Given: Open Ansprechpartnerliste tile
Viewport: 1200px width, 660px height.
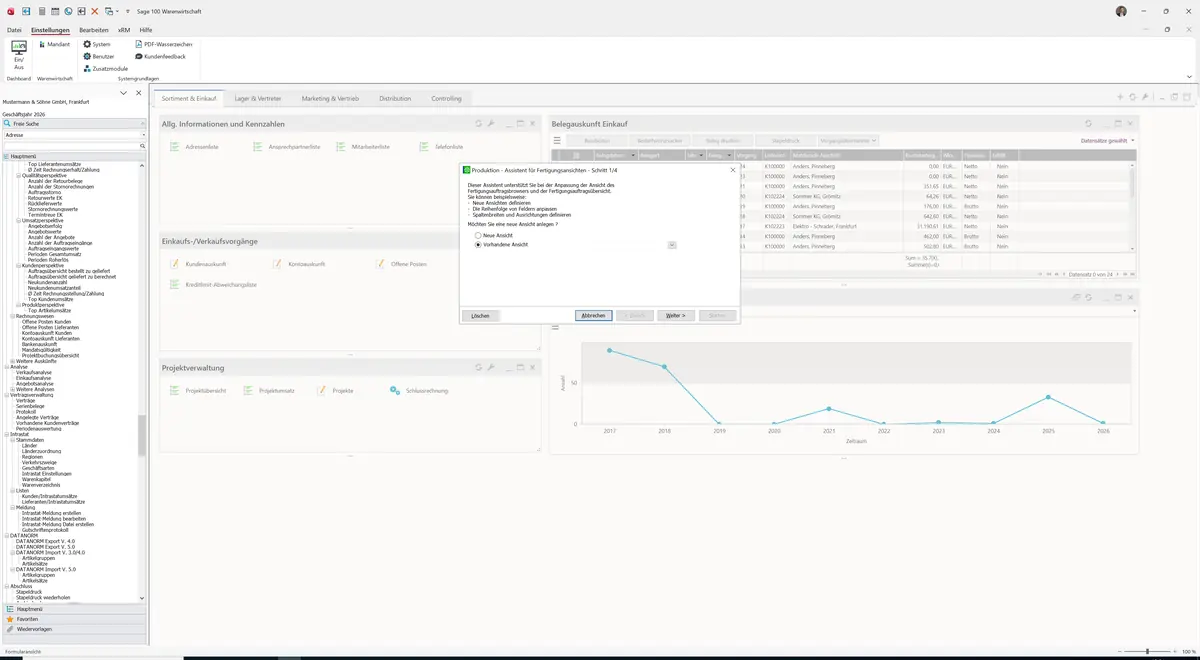Looking at the screenshot, I should (286, 147).
